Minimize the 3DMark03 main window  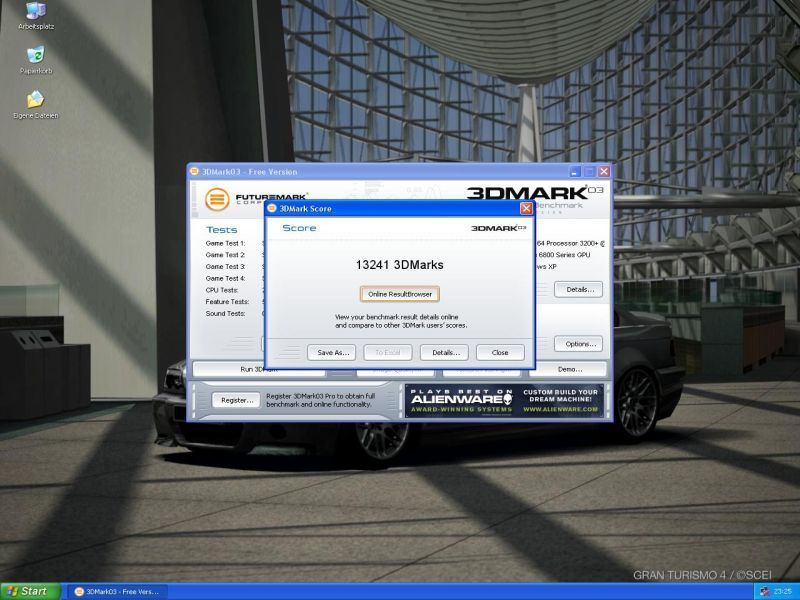pyautogui.click(x=575, y=172)
